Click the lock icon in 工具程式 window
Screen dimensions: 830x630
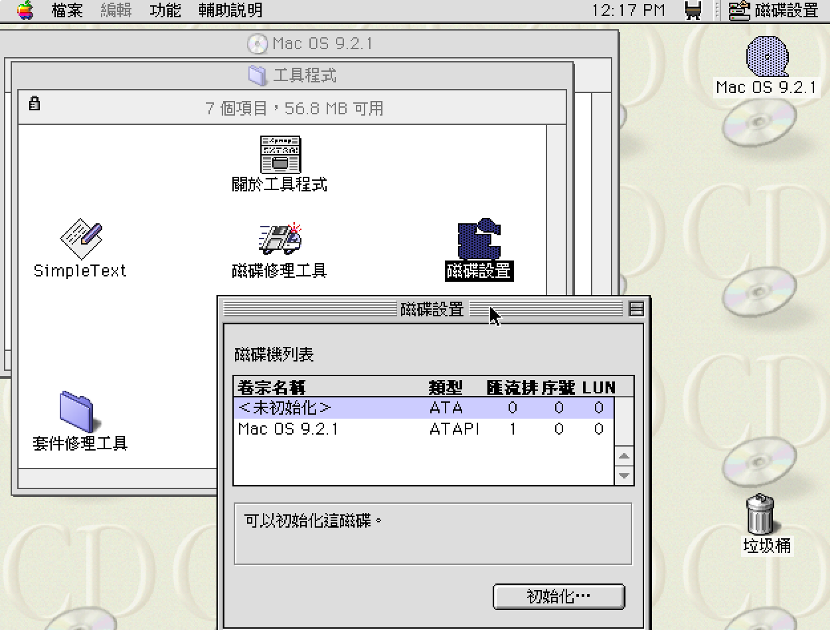click(x=34, y=103)
